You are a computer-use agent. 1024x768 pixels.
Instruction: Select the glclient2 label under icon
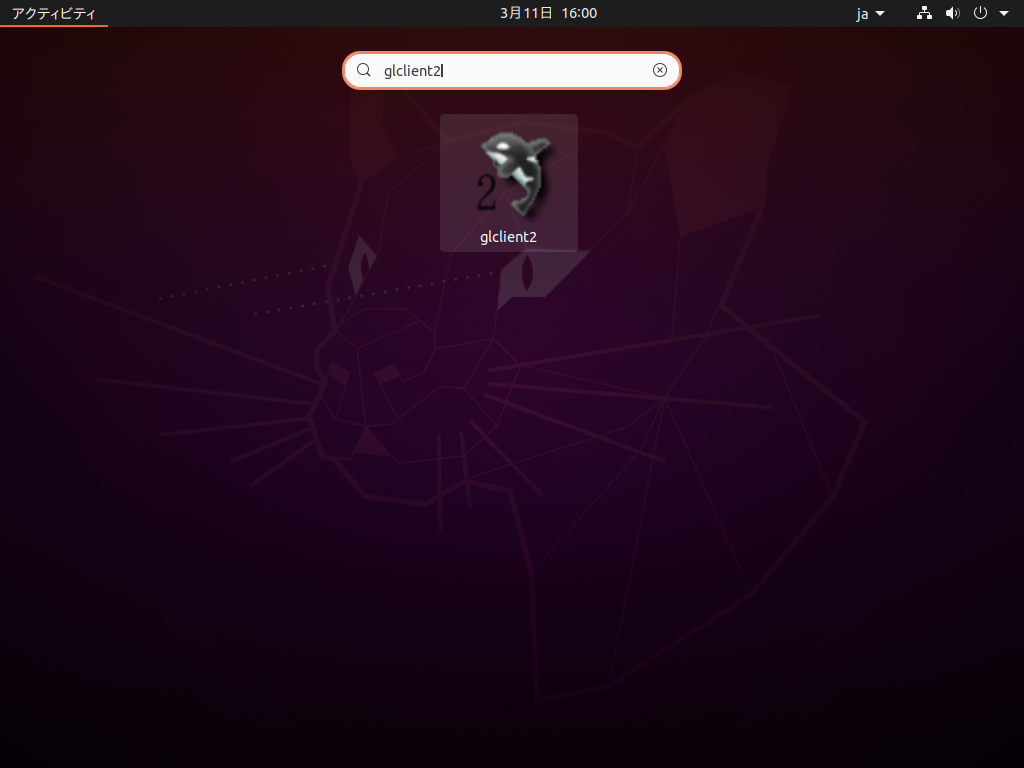(508, 237)
